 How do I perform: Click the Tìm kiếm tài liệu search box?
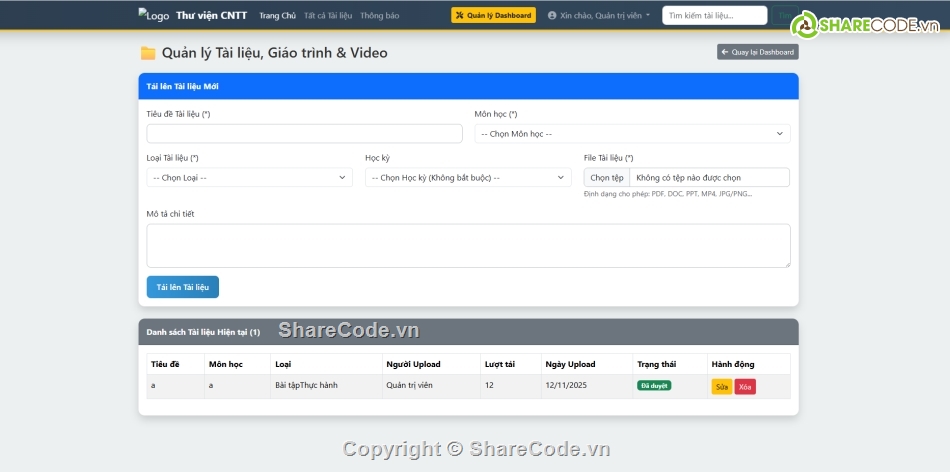coord(714,16)
